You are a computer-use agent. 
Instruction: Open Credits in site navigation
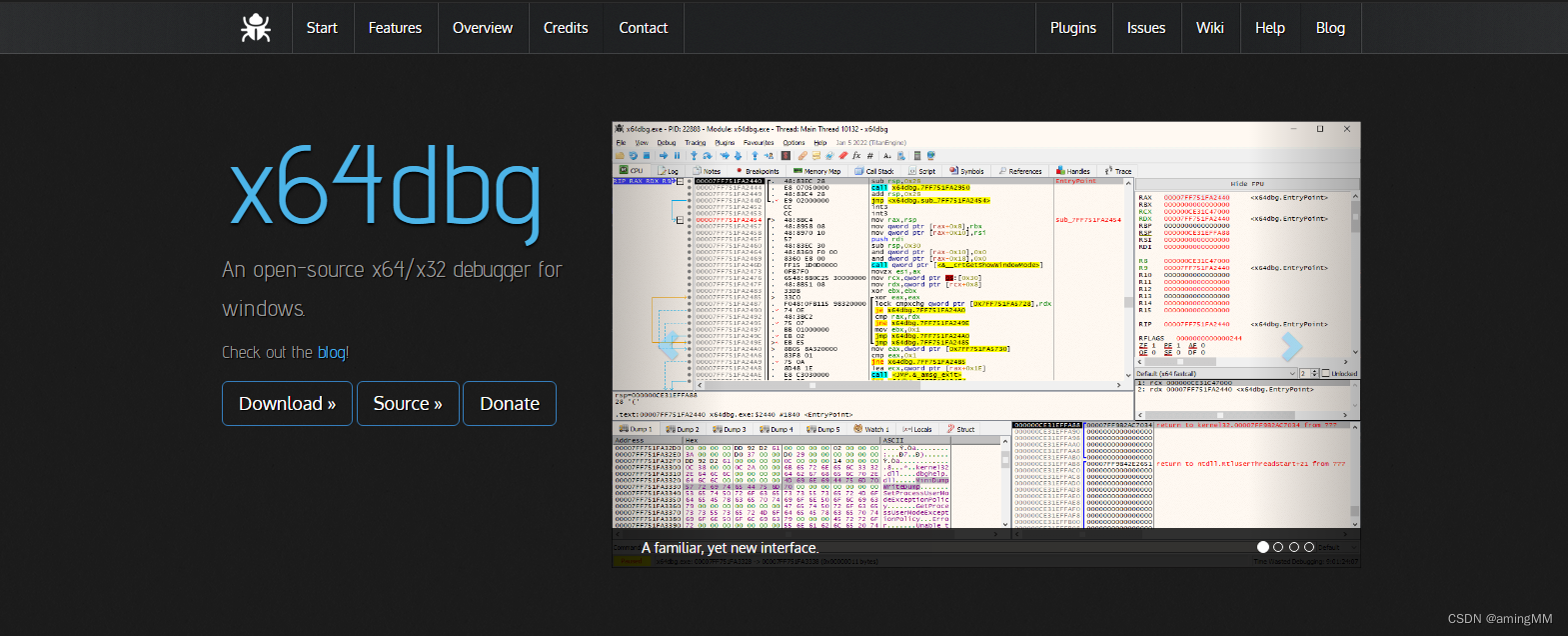(566, 27)
